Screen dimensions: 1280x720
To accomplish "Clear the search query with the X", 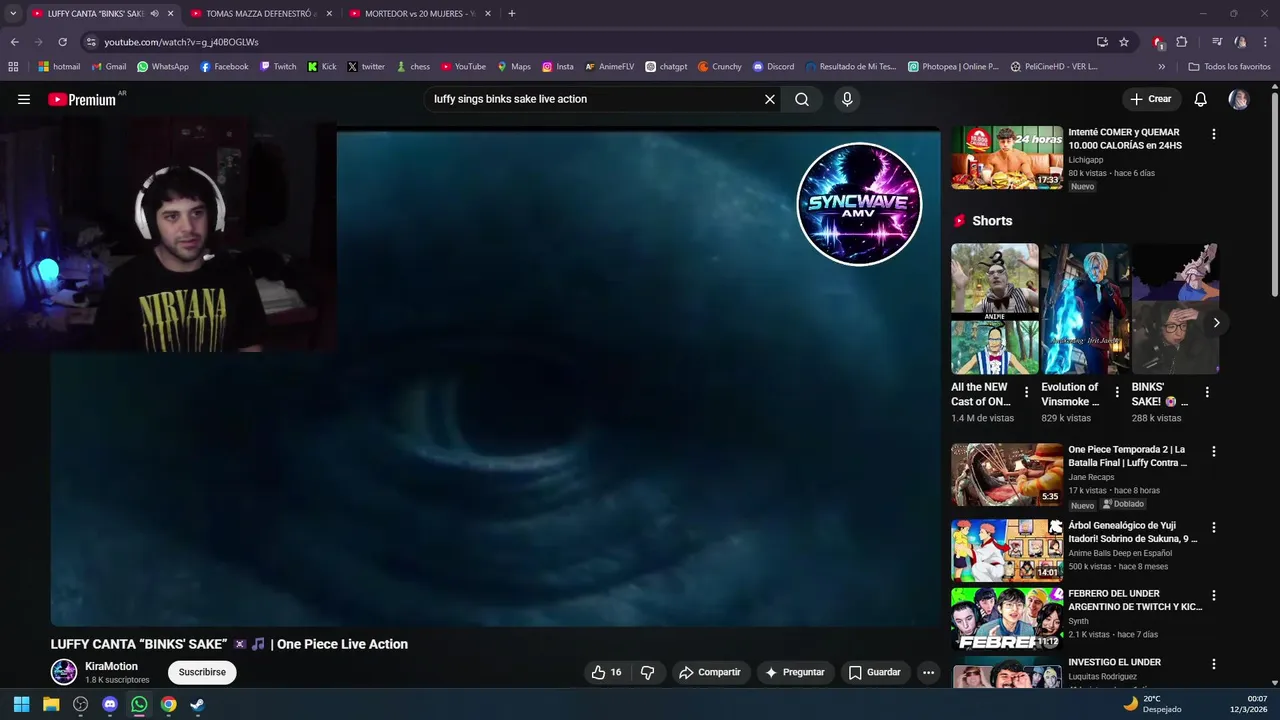I will click(770, 99).
